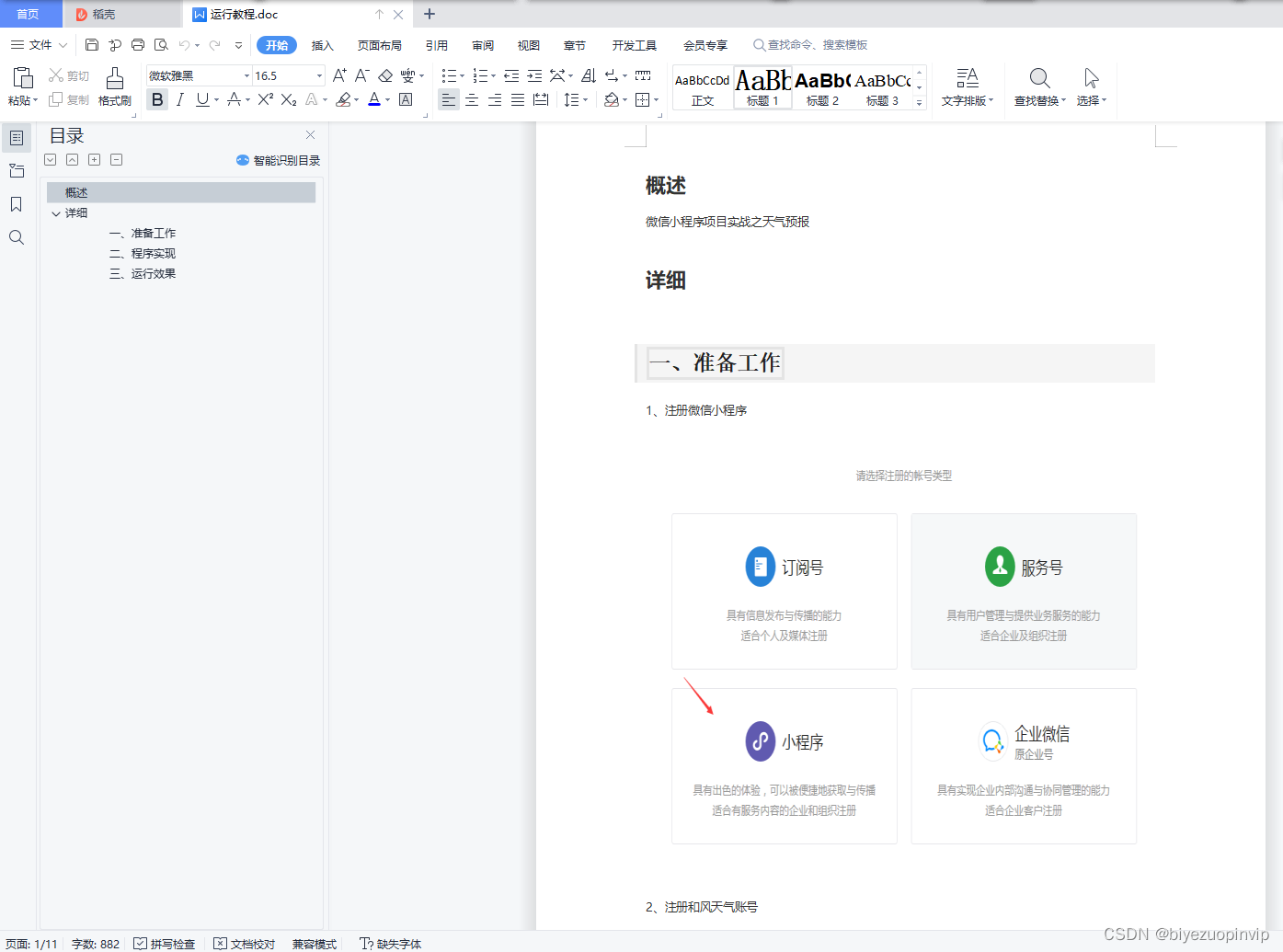Open the 文件 menu dropdown arrow
This screenshot has height=952, width=1283.
[x=63, y=45]
